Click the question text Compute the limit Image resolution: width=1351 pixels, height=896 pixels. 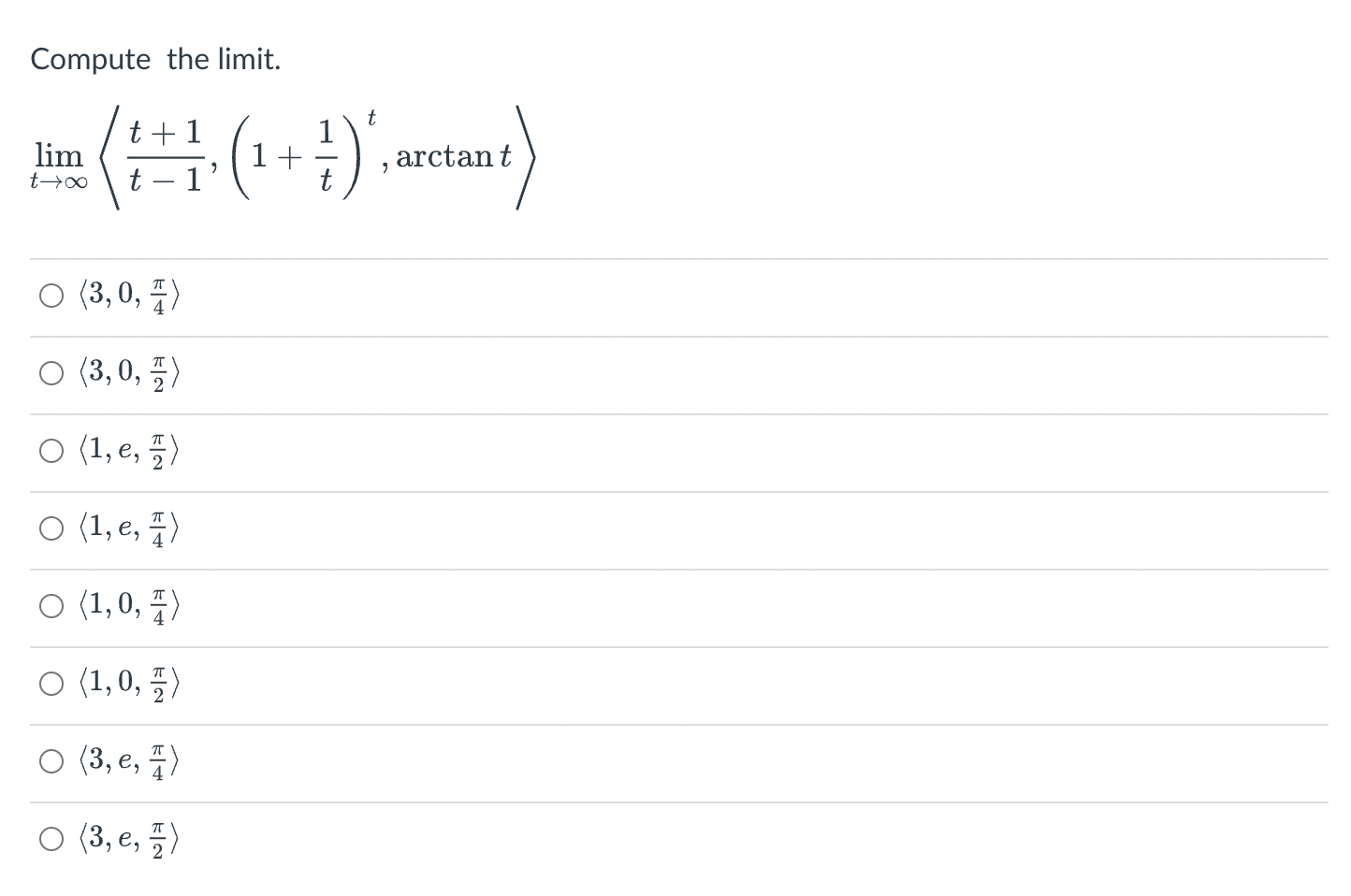155,59
